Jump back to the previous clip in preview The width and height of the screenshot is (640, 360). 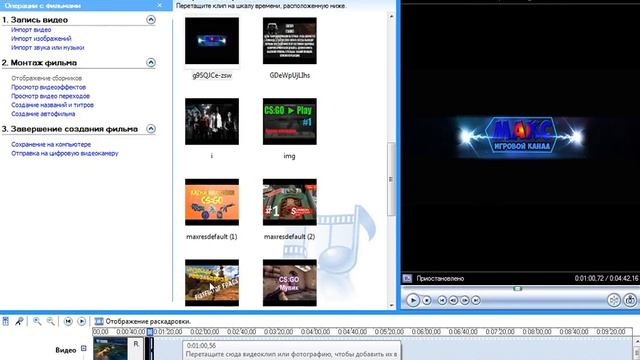coord(442,300)
